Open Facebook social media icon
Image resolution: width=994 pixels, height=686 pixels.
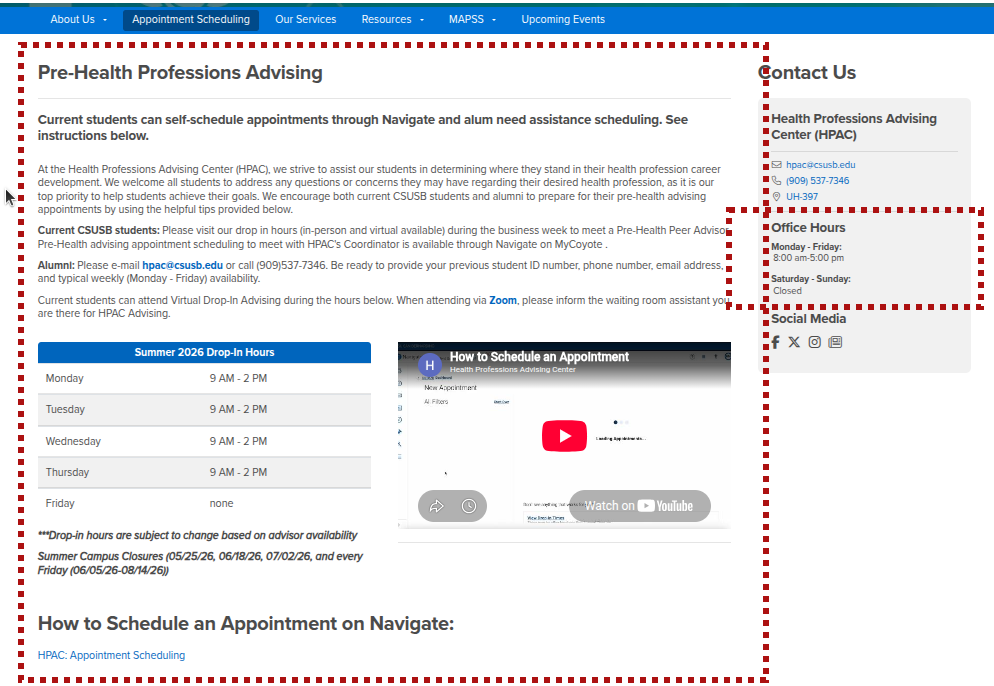pos(775,342)
